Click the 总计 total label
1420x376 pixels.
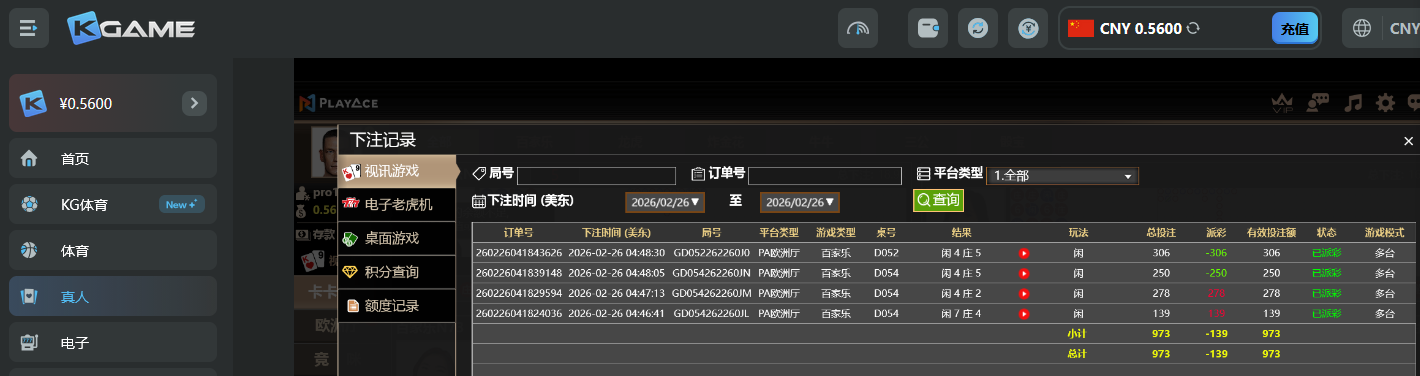[1077, 353]
